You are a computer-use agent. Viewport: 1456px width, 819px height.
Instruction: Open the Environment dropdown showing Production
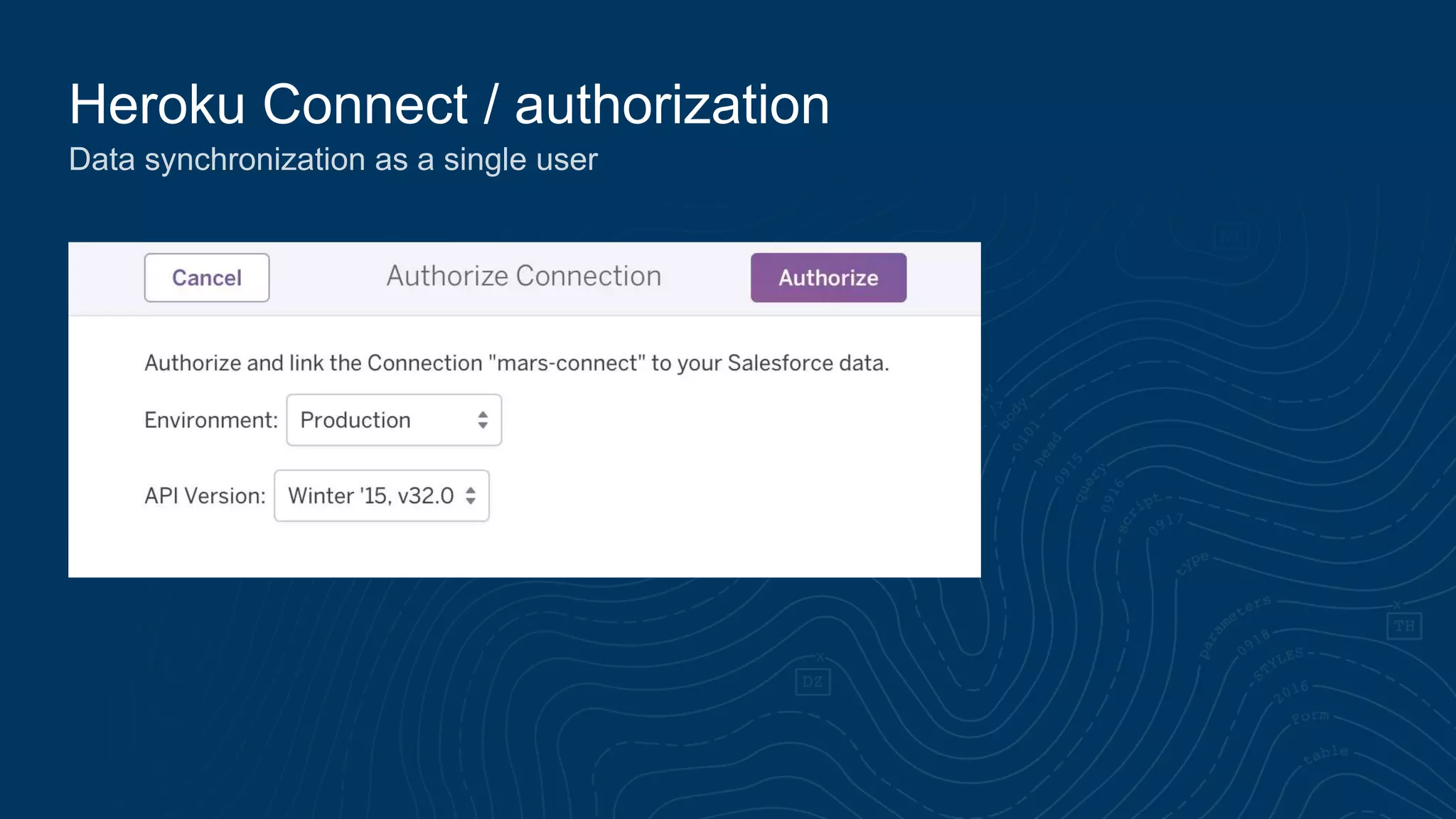[x=394, y=420]
